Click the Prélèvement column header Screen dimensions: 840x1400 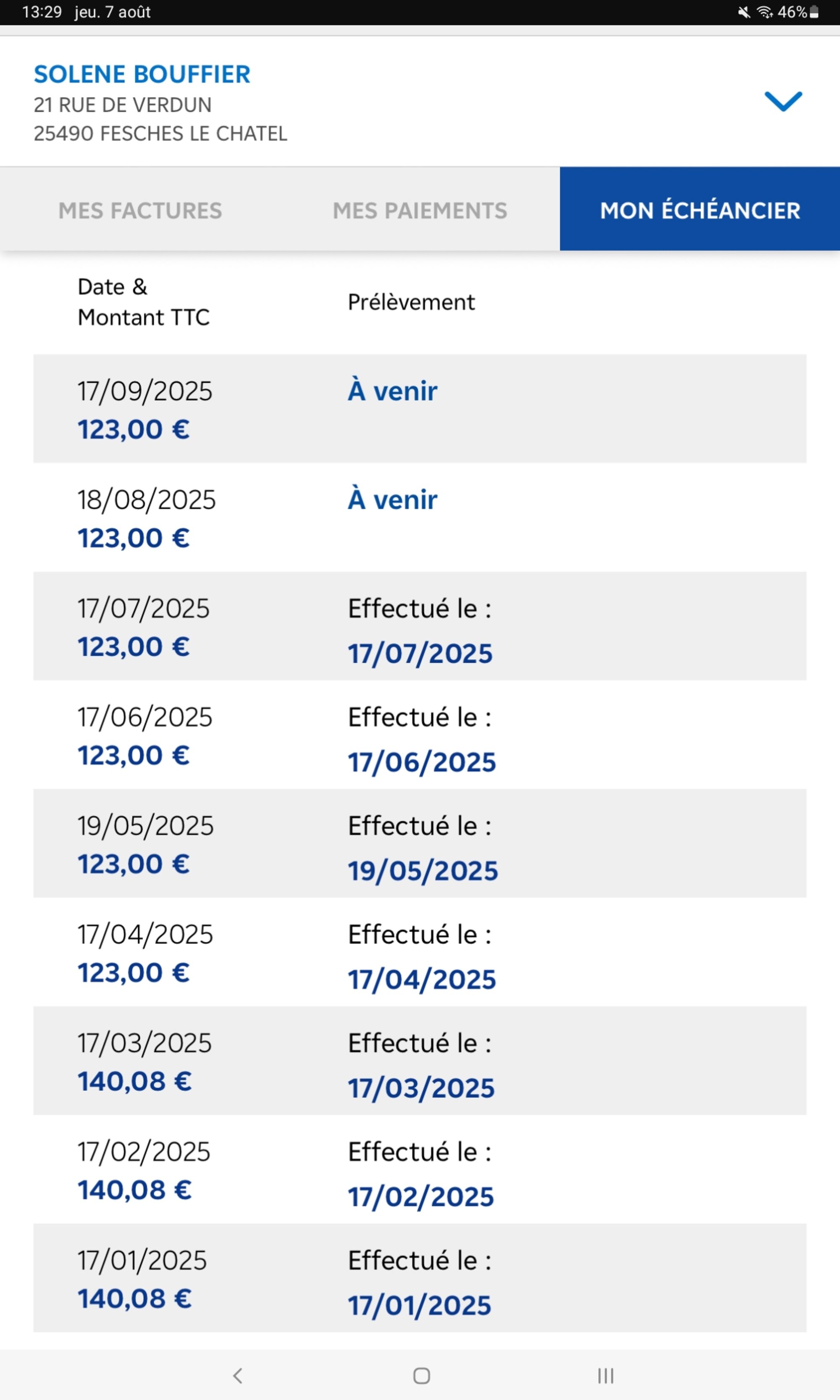(x=411, y=302)
